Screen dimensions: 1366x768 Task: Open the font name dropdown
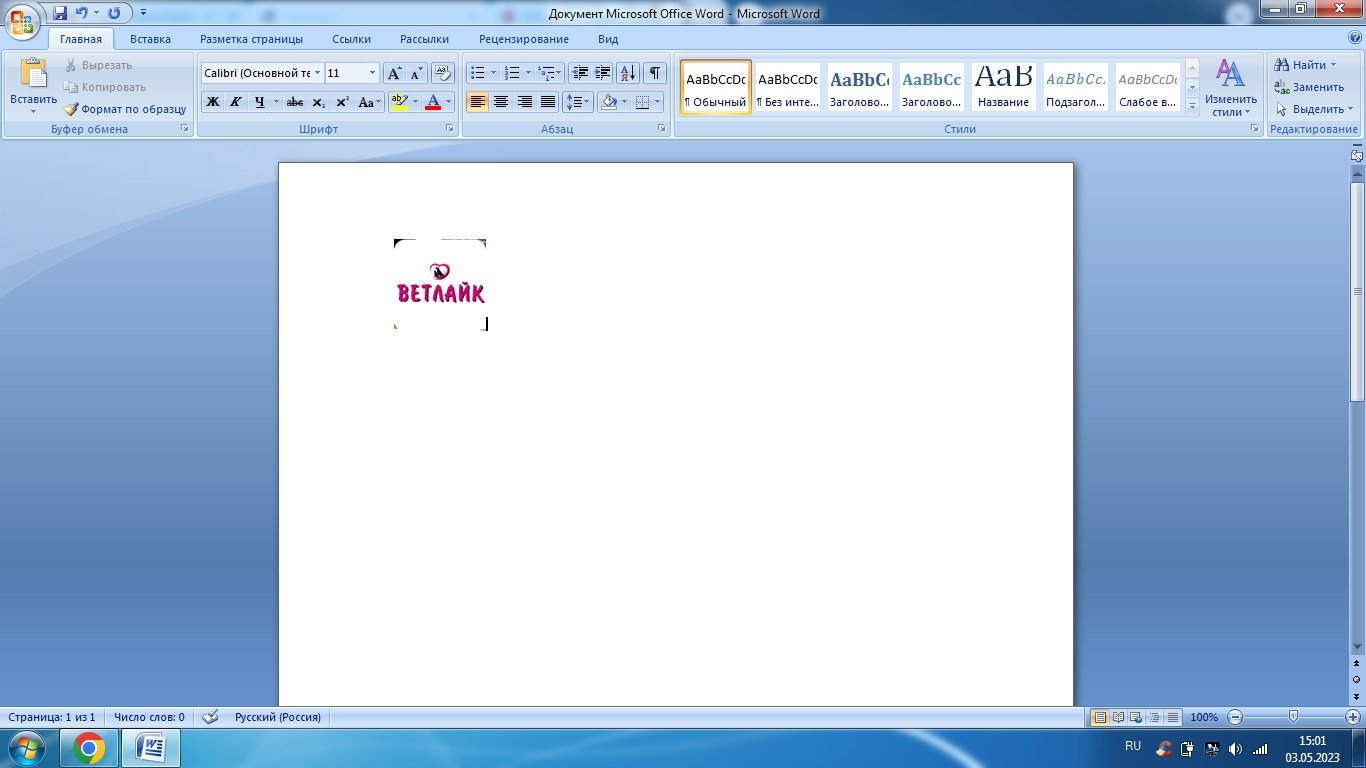(318, 73)
